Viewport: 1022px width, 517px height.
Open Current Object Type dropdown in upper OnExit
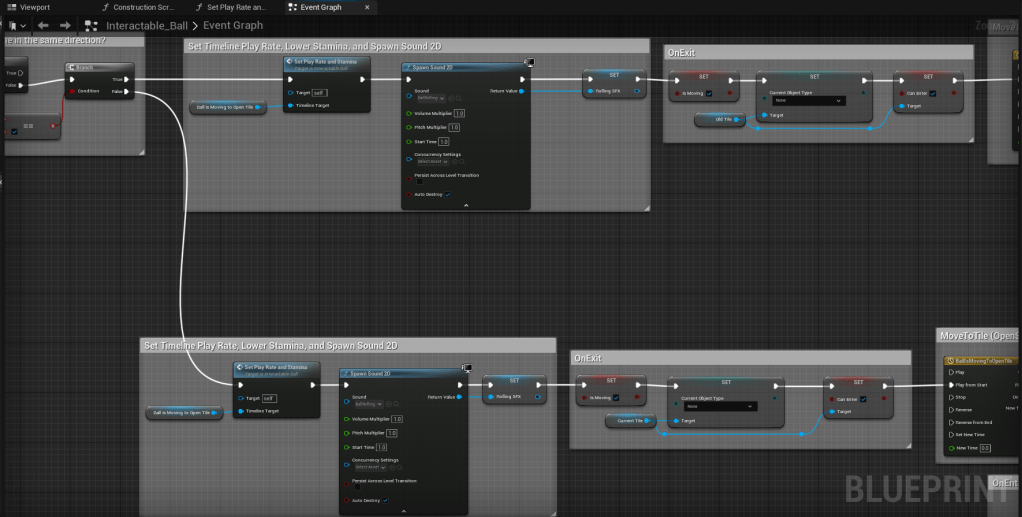(x=808, y=101)
